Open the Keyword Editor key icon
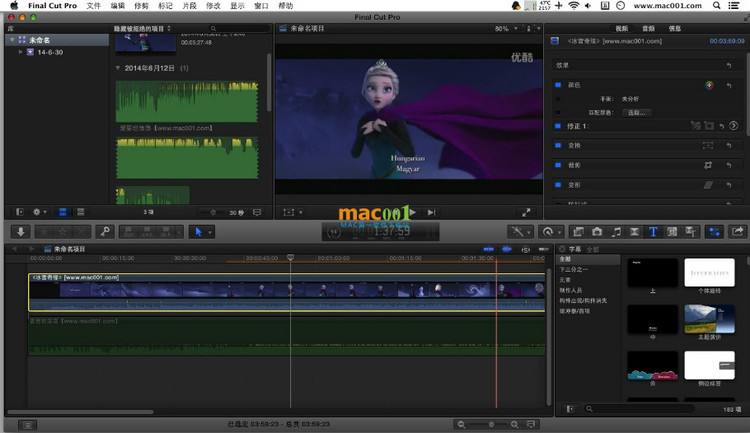Image resolution: width=750 pixels, height=433 pixels. click(105, 232)
